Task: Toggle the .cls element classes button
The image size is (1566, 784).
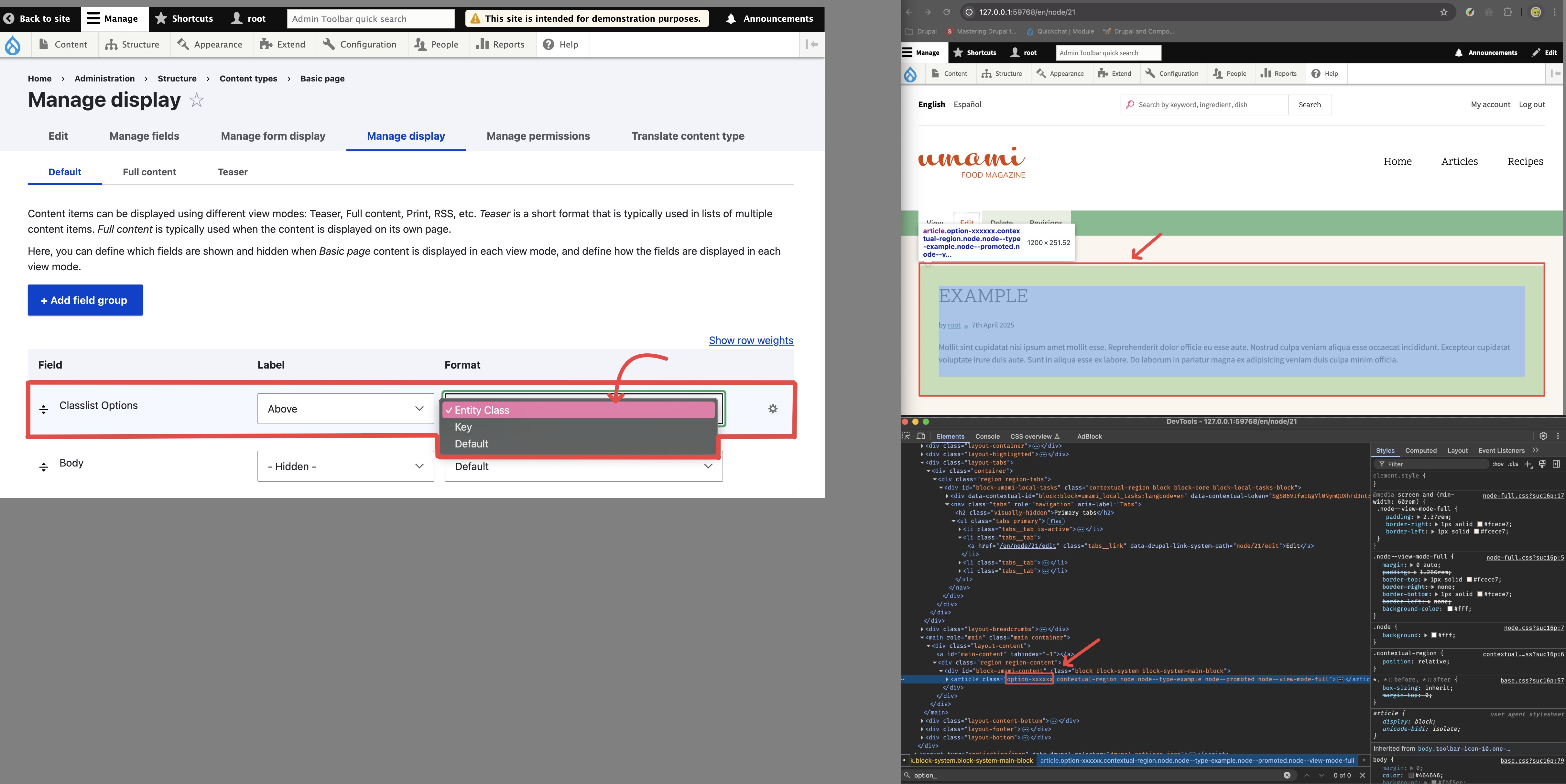Action: tap(1513, 464)
